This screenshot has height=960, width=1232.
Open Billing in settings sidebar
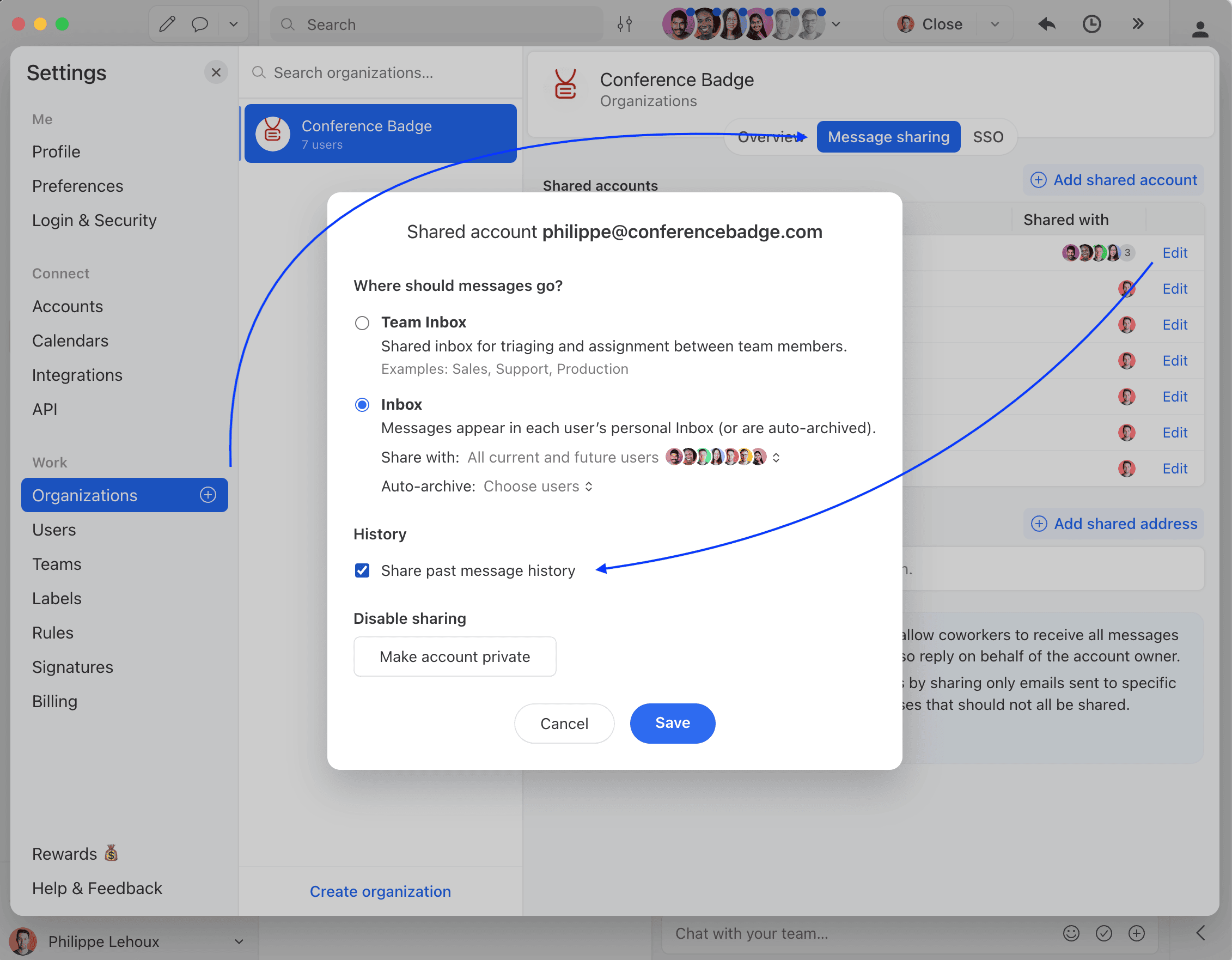(x=54, y=701)
